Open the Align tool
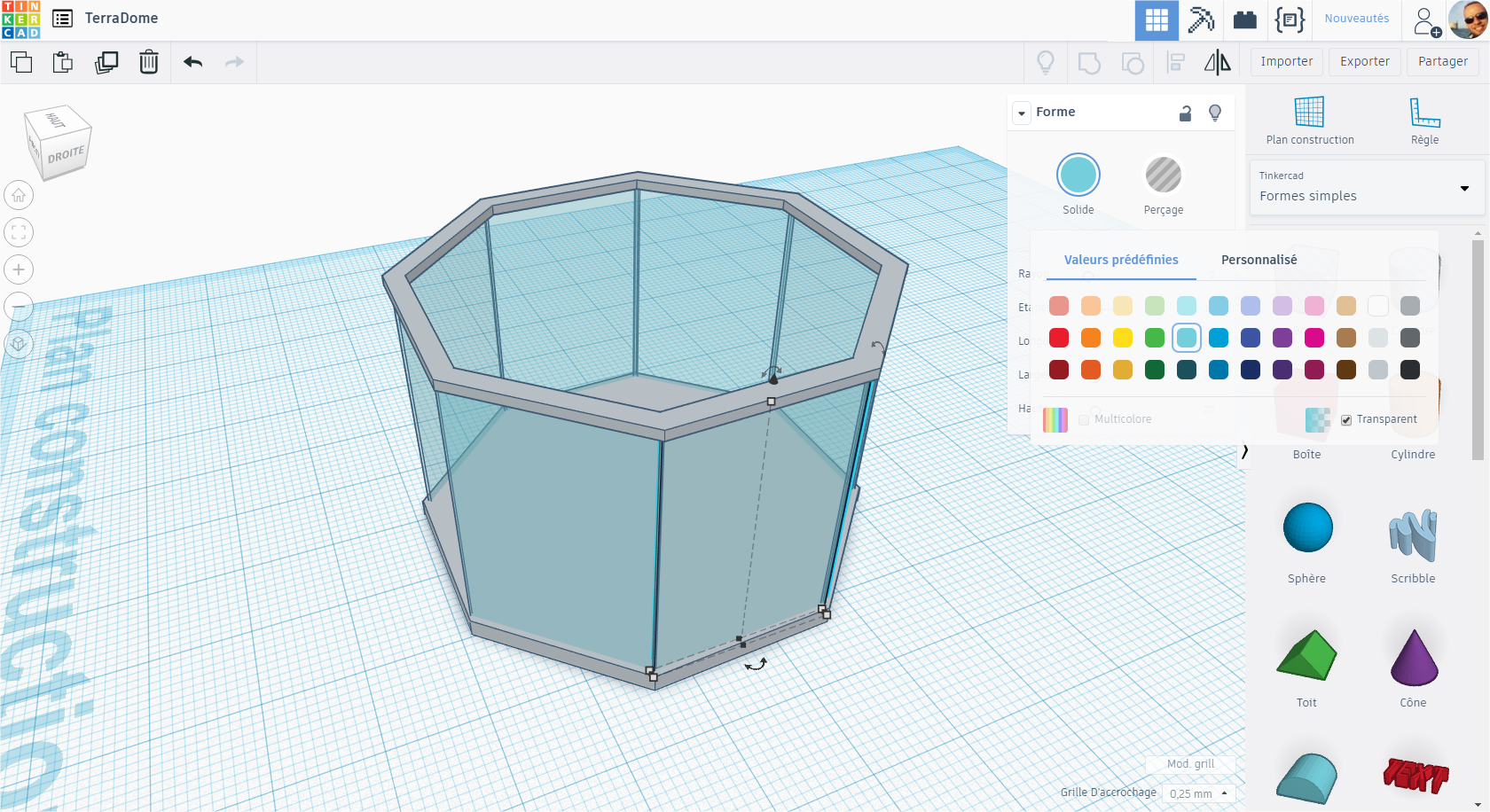Image resolution: width=1490 pixels, height=812 pixels. [1176, 62]
